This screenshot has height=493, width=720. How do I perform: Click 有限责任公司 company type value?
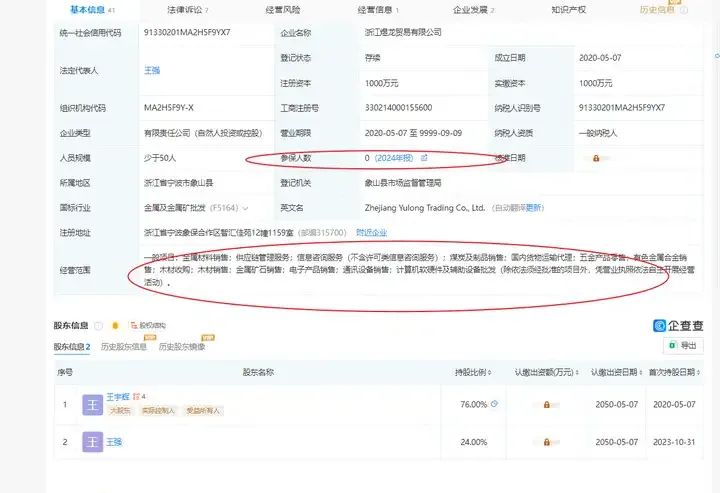[x=203, y=133]
